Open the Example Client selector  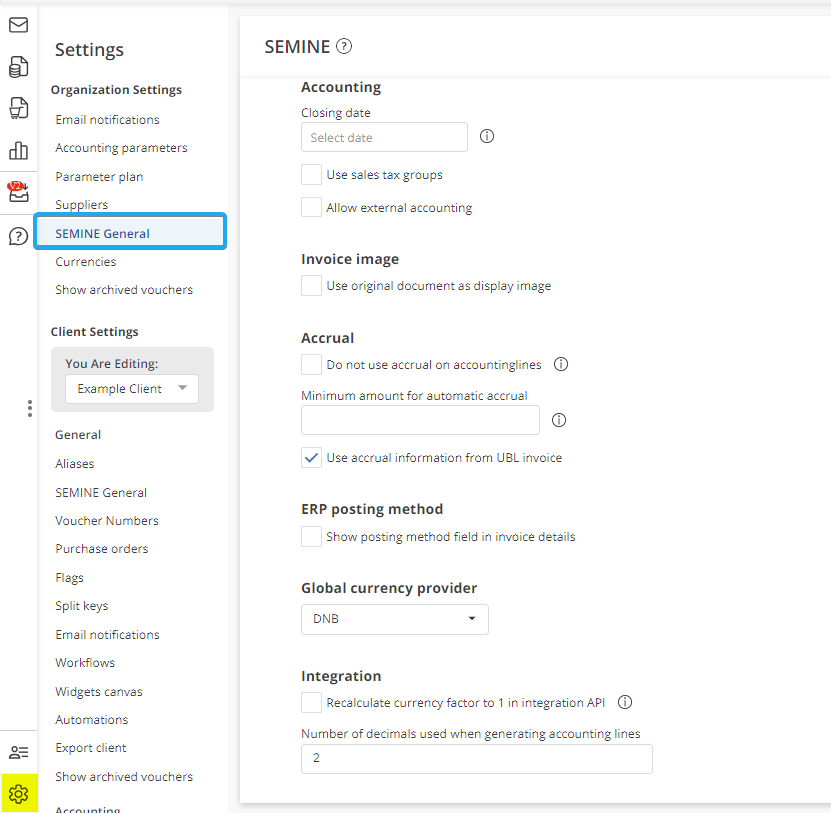[x=131, y=388]
